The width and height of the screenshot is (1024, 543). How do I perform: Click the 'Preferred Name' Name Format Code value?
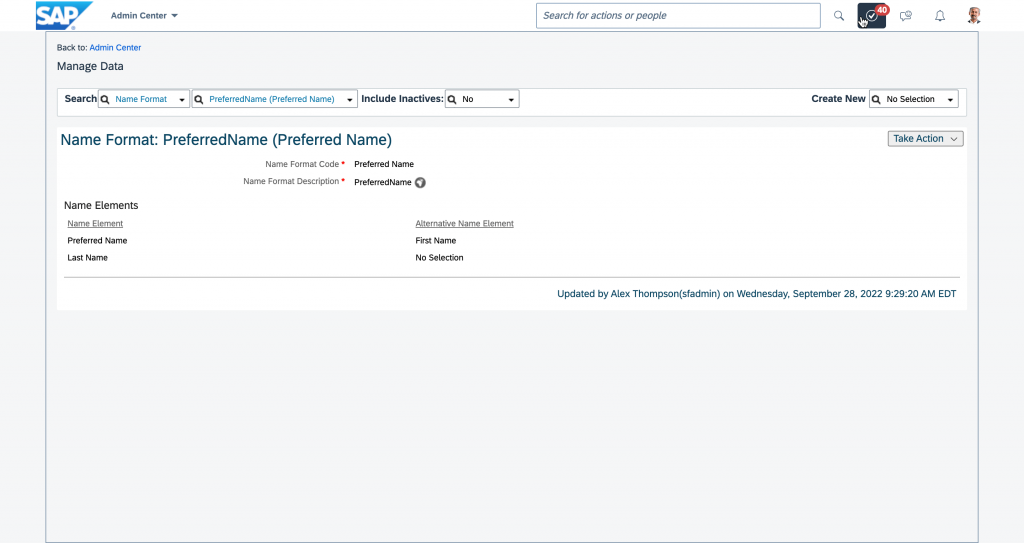[384, 164]
